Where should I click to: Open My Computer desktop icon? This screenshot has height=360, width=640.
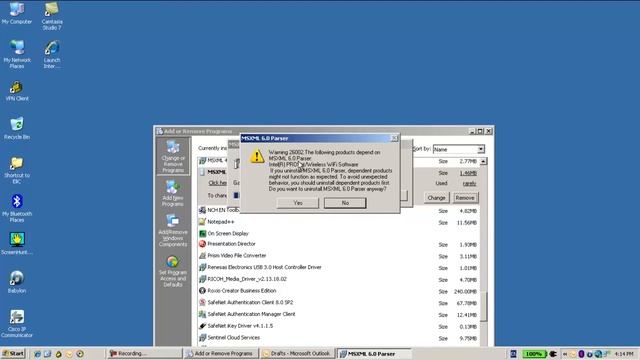pyautogui.click(x=17, y=13)
